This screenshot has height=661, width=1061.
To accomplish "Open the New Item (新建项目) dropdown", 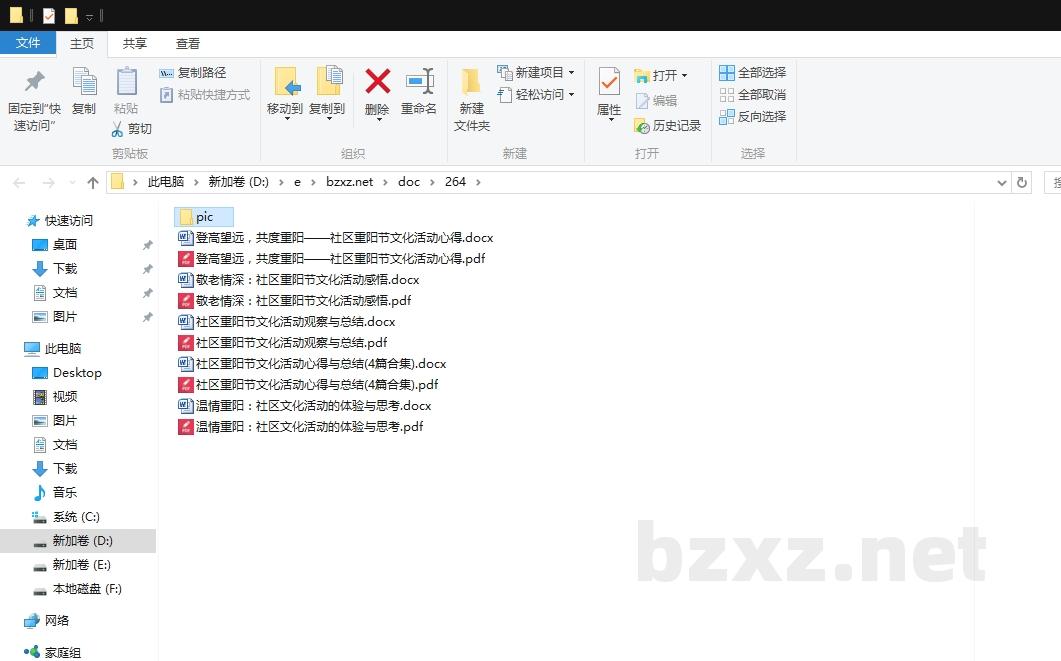I will (x=571, y=73).
